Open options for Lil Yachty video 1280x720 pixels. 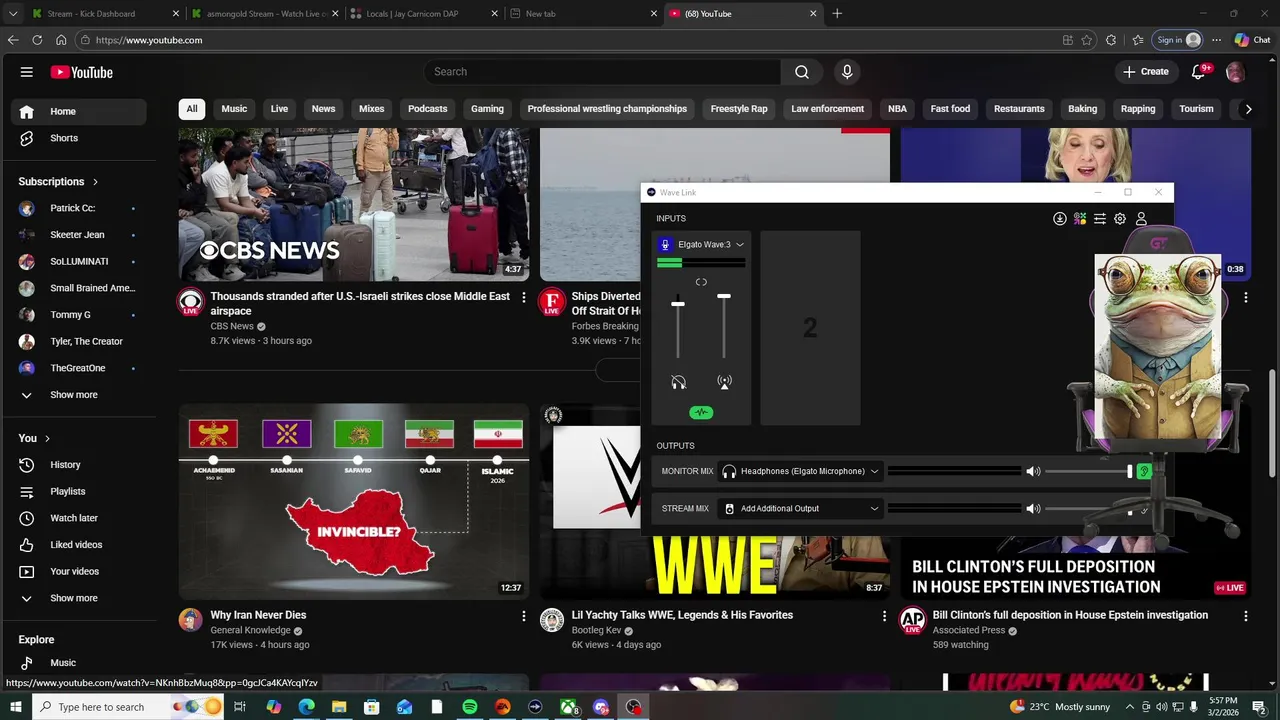(x=884, y=616)
